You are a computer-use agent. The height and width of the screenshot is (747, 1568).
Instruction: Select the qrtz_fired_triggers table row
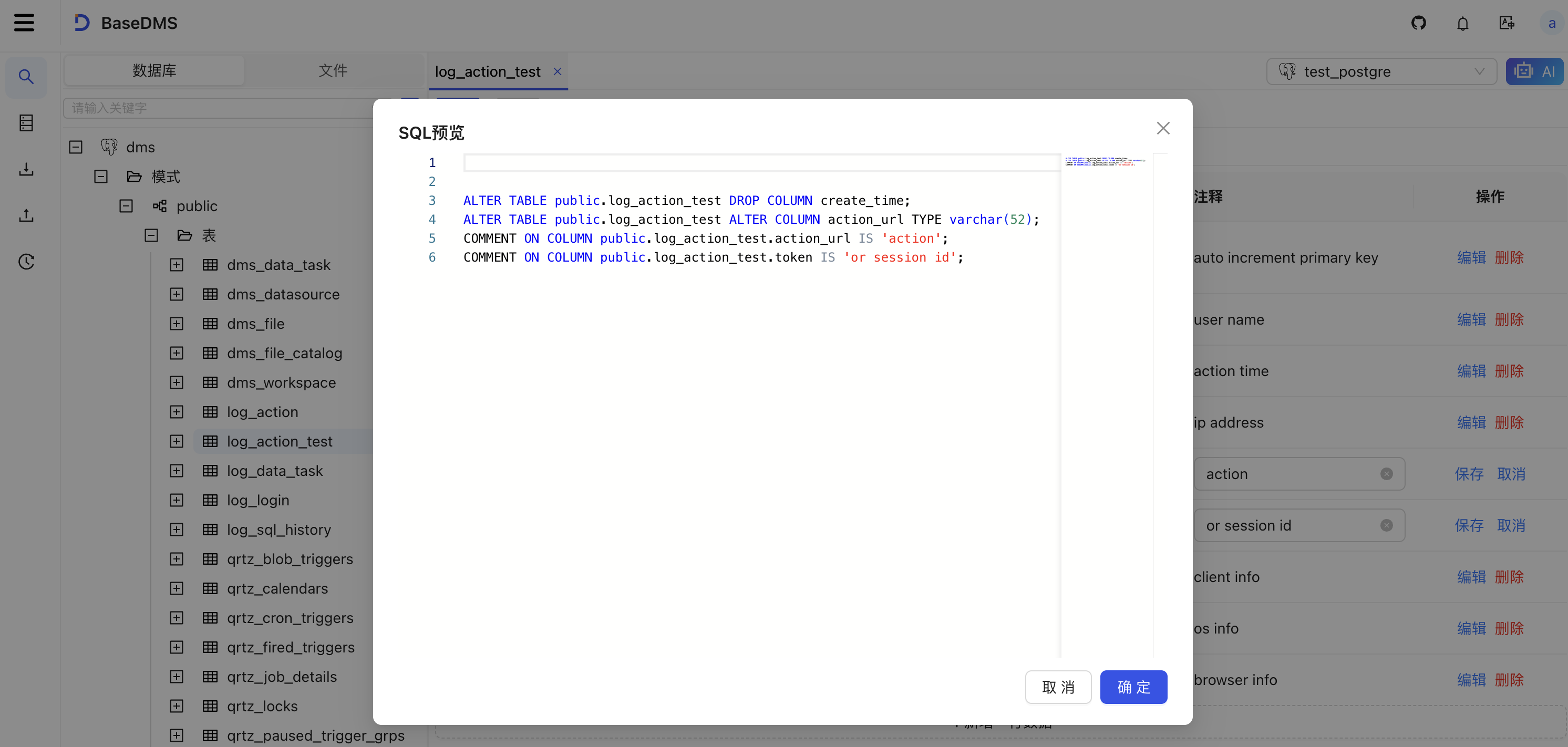[x=291, y=647]
